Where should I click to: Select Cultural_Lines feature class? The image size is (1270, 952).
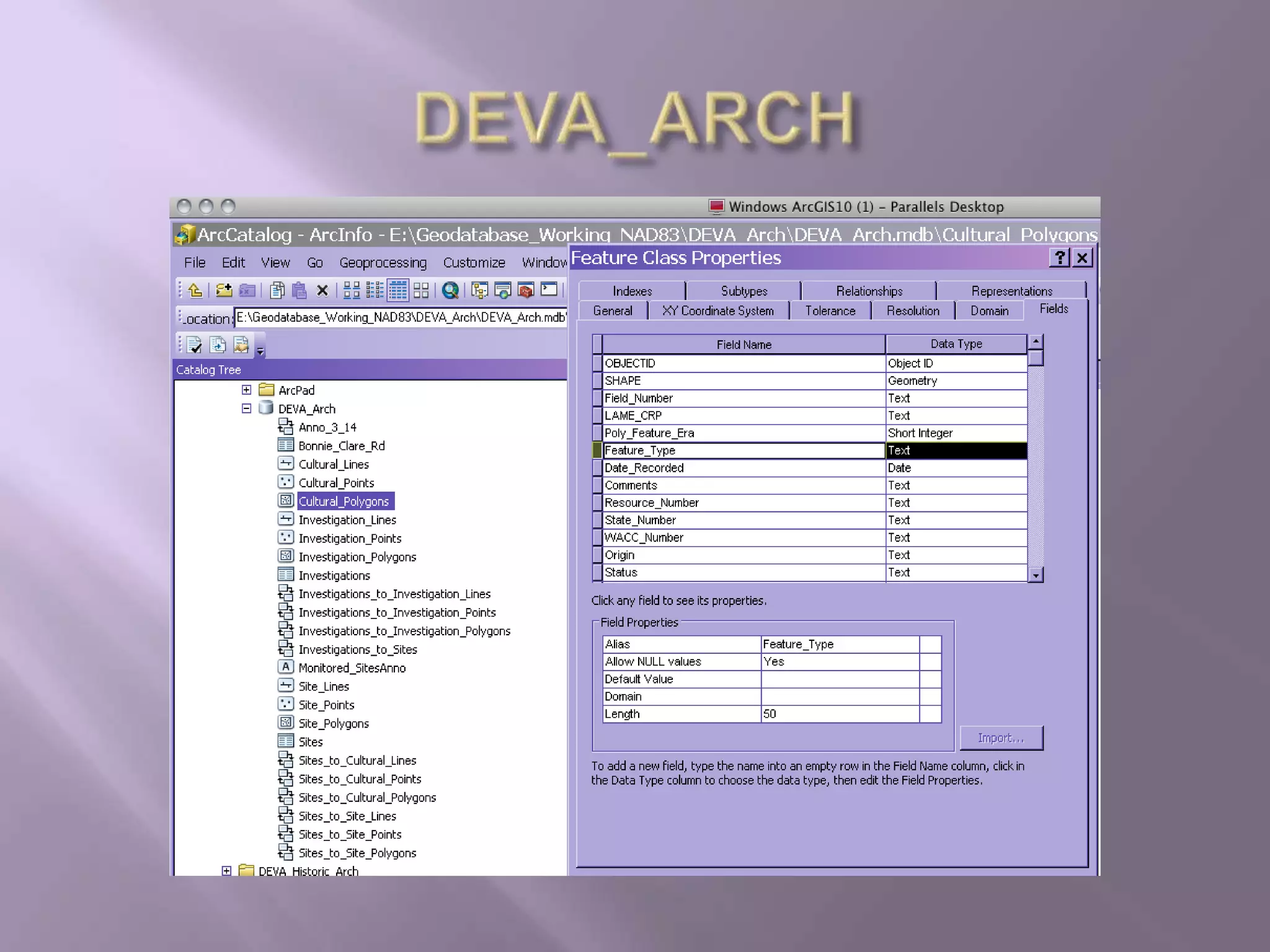(x=334, y=464)
